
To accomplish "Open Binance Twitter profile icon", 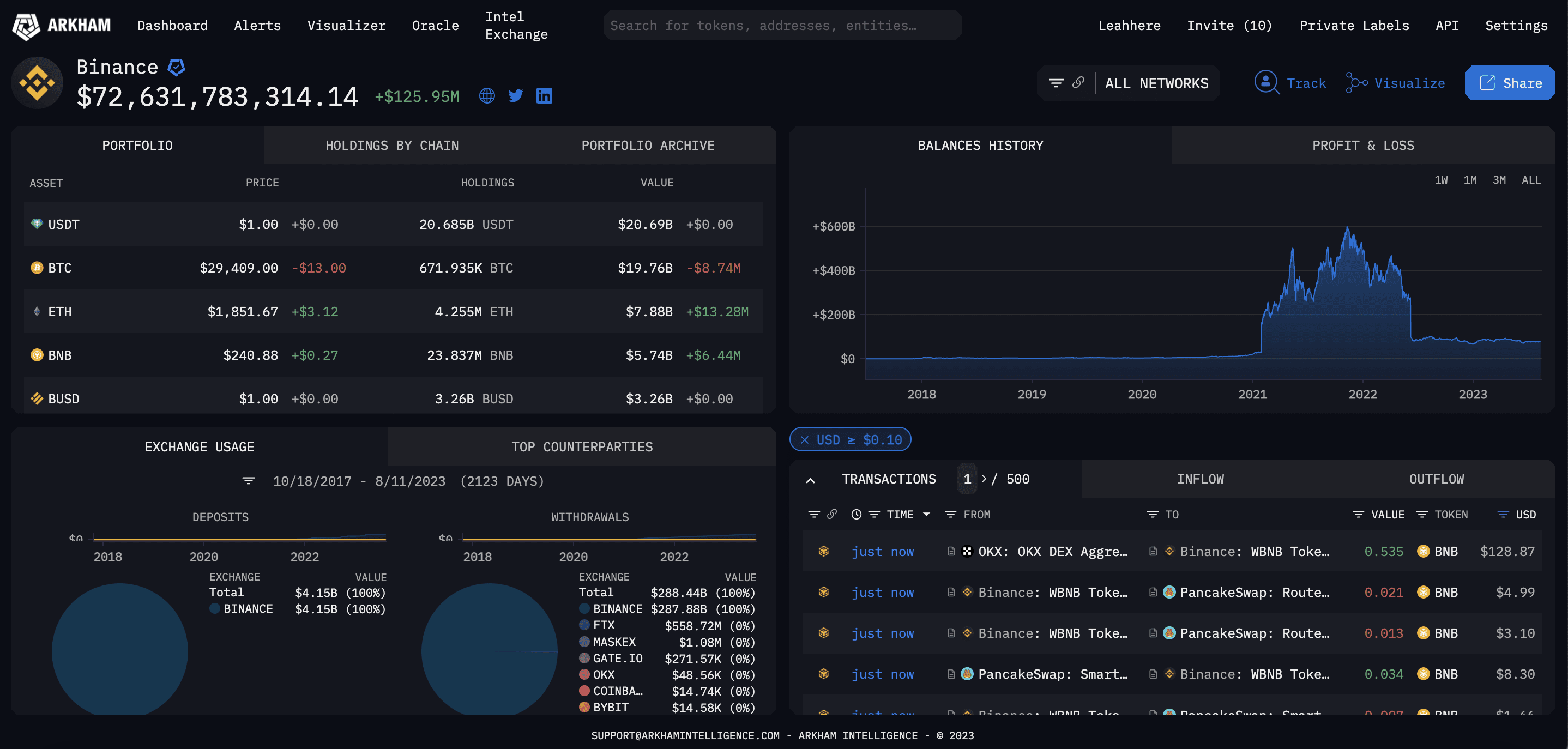I will 516,95.
